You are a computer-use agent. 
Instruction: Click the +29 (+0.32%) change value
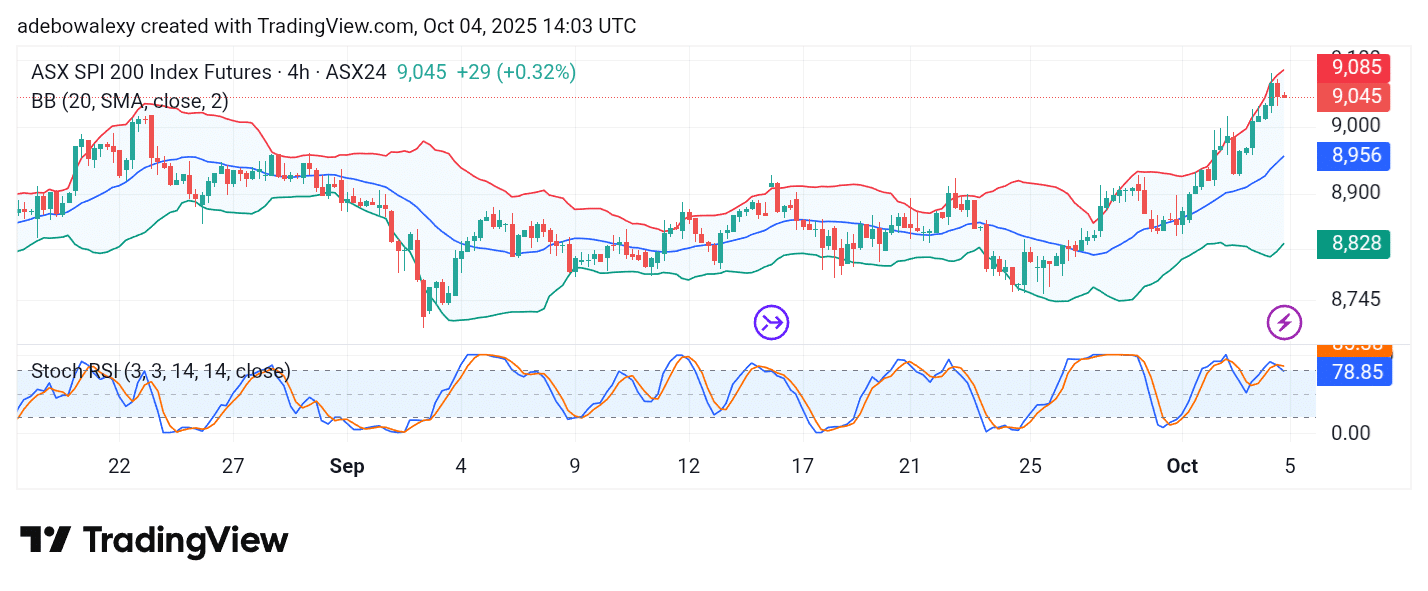click(x=516, y=72)
